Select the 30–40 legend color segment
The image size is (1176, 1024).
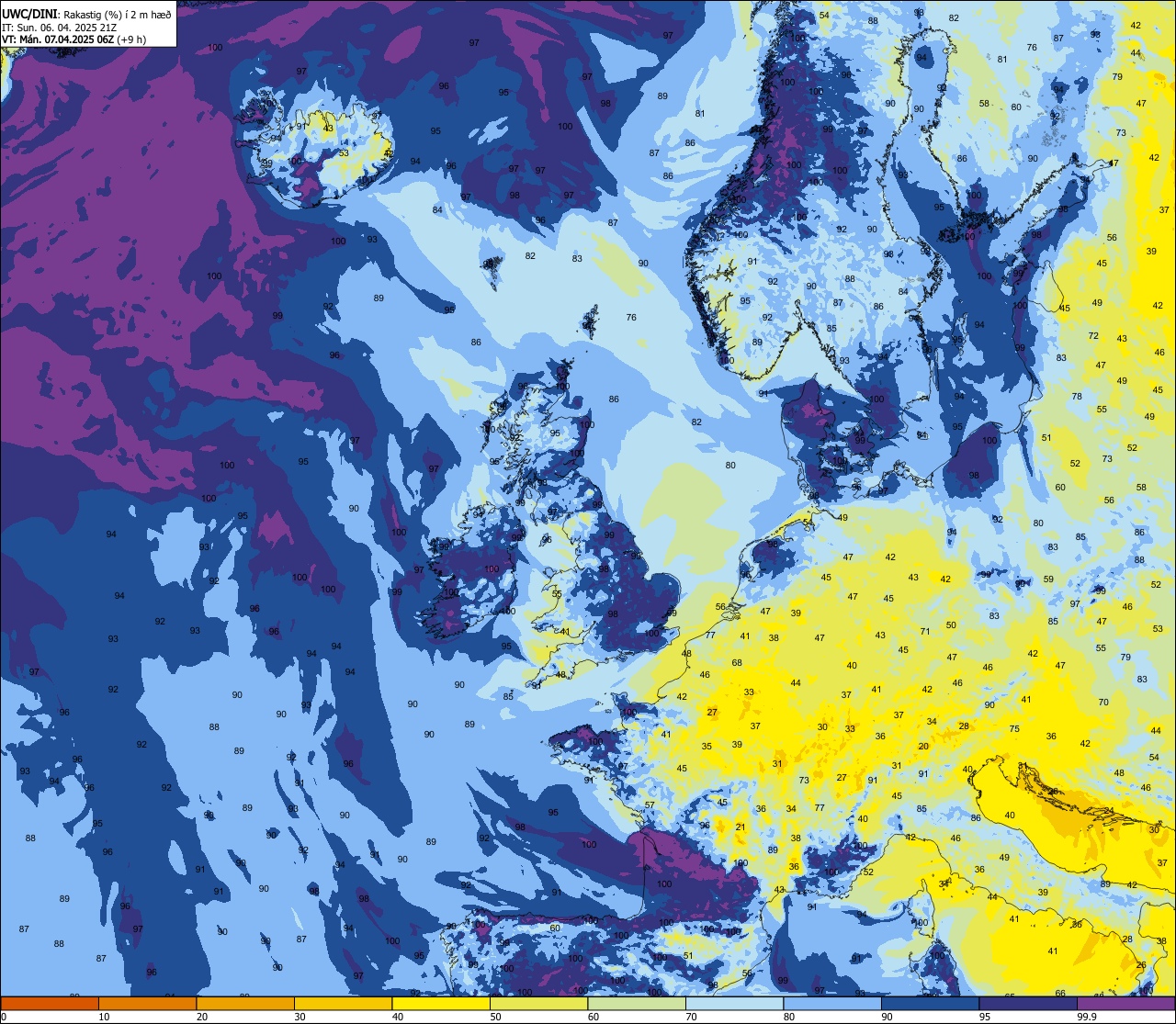coord(343,1003)
